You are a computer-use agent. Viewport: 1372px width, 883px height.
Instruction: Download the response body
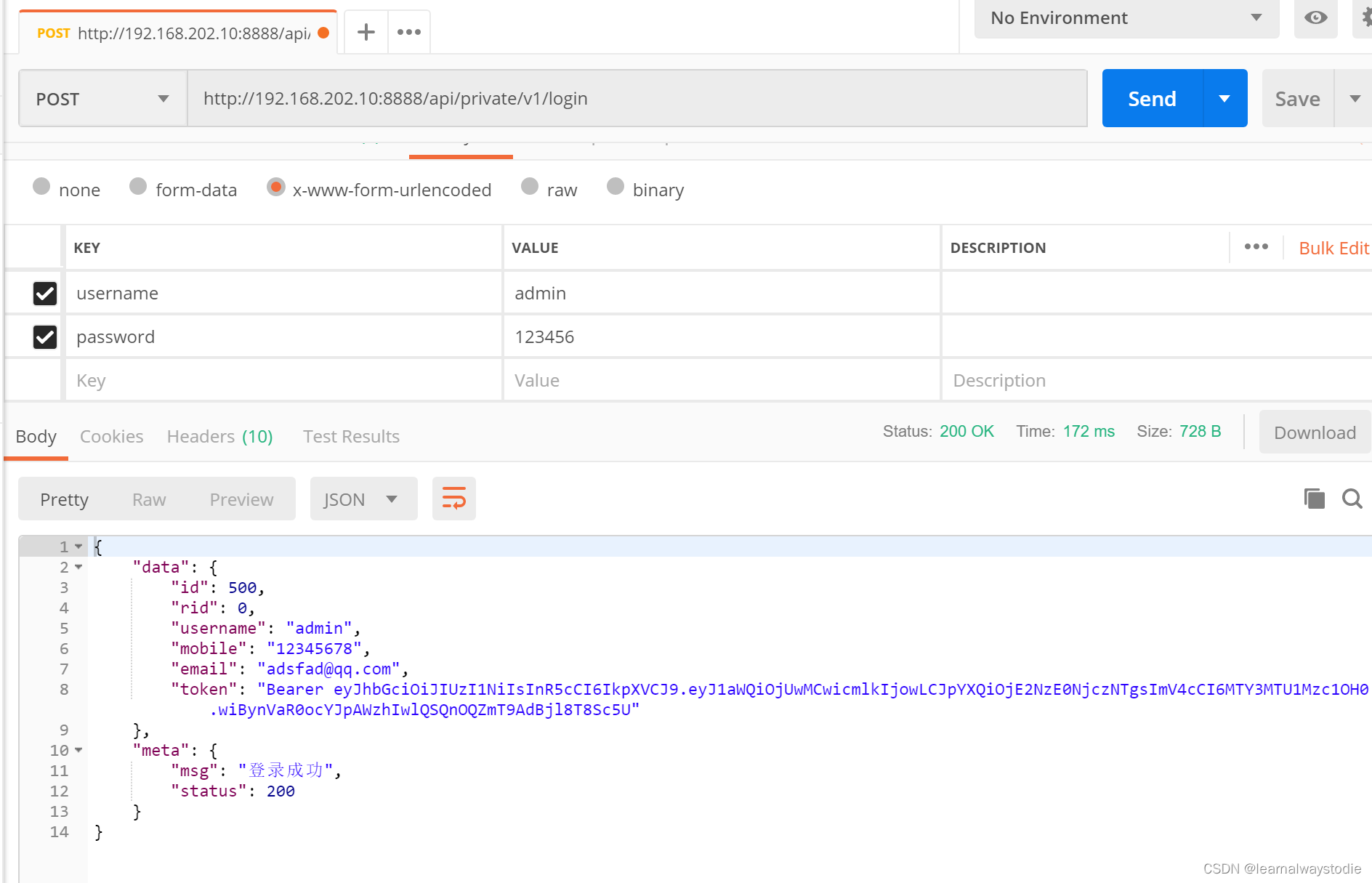tap(1315, 432)
